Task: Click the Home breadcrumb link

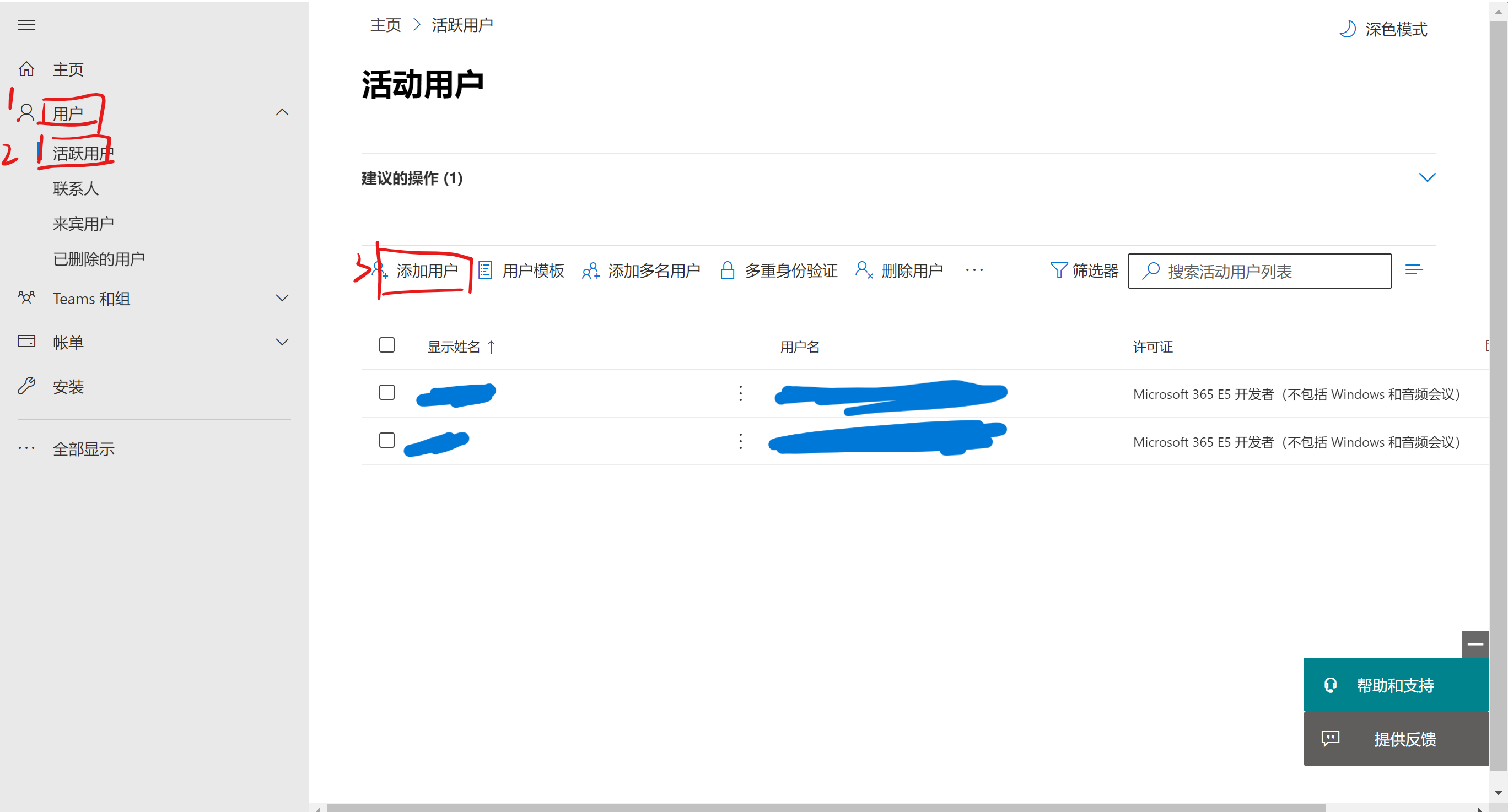Action: pos(385,25)
